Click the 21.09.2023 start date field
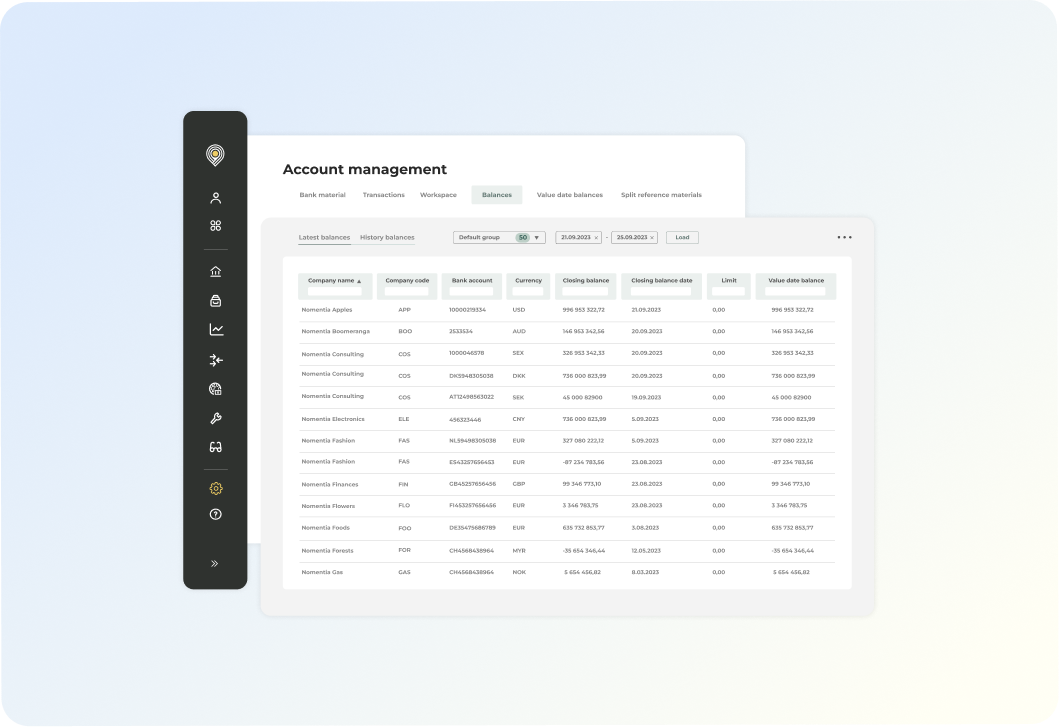Viewport: 1059px width, 727px height. click(578, 237)
